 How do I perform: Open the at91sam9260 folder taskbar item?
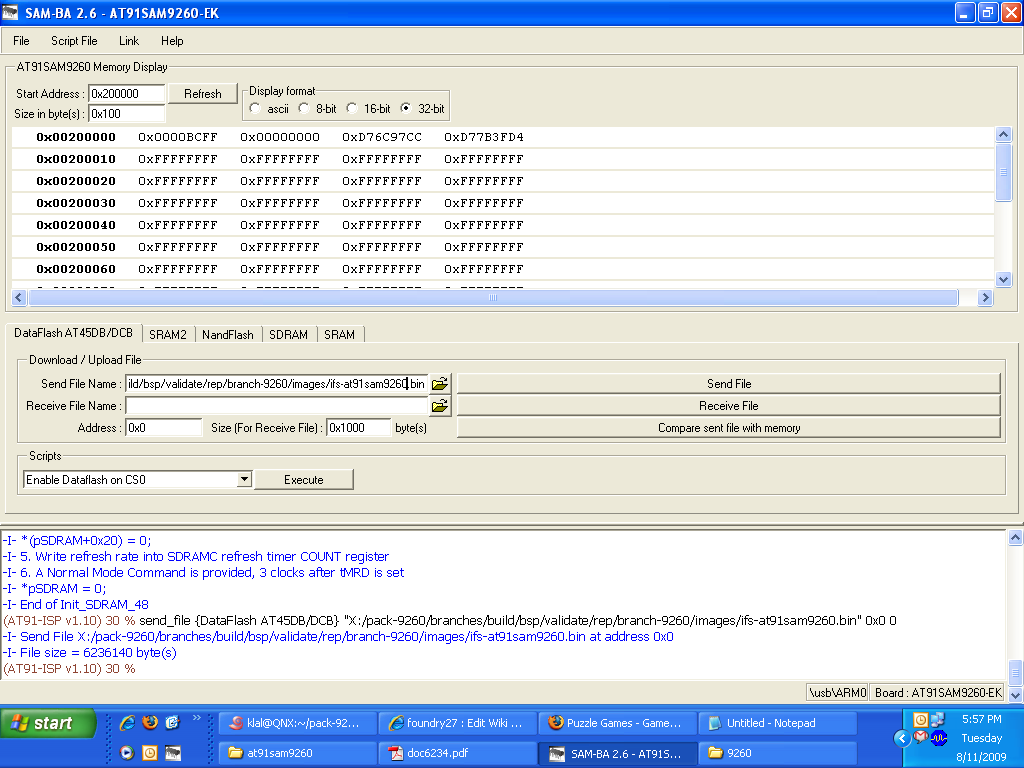coord(298,753)
